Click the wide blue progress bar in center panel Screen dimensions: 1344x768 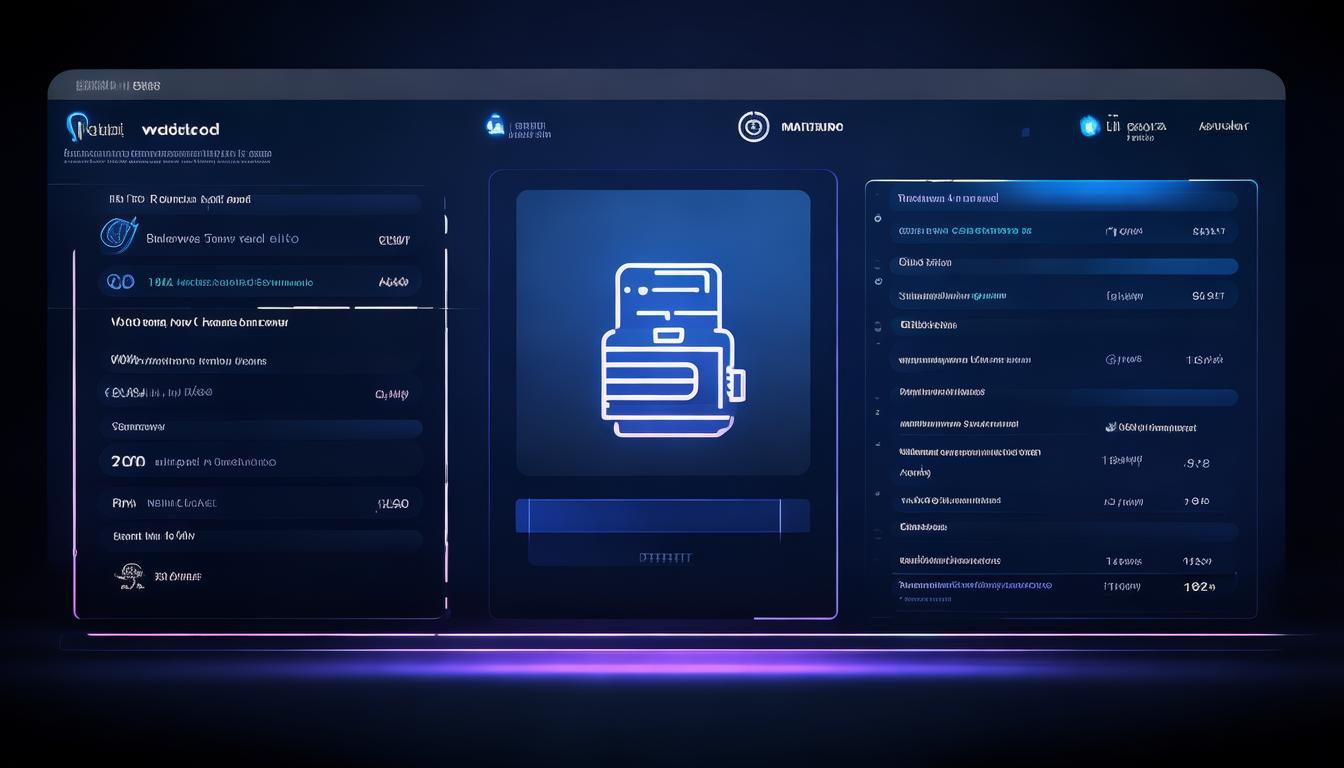click(662, 516)
